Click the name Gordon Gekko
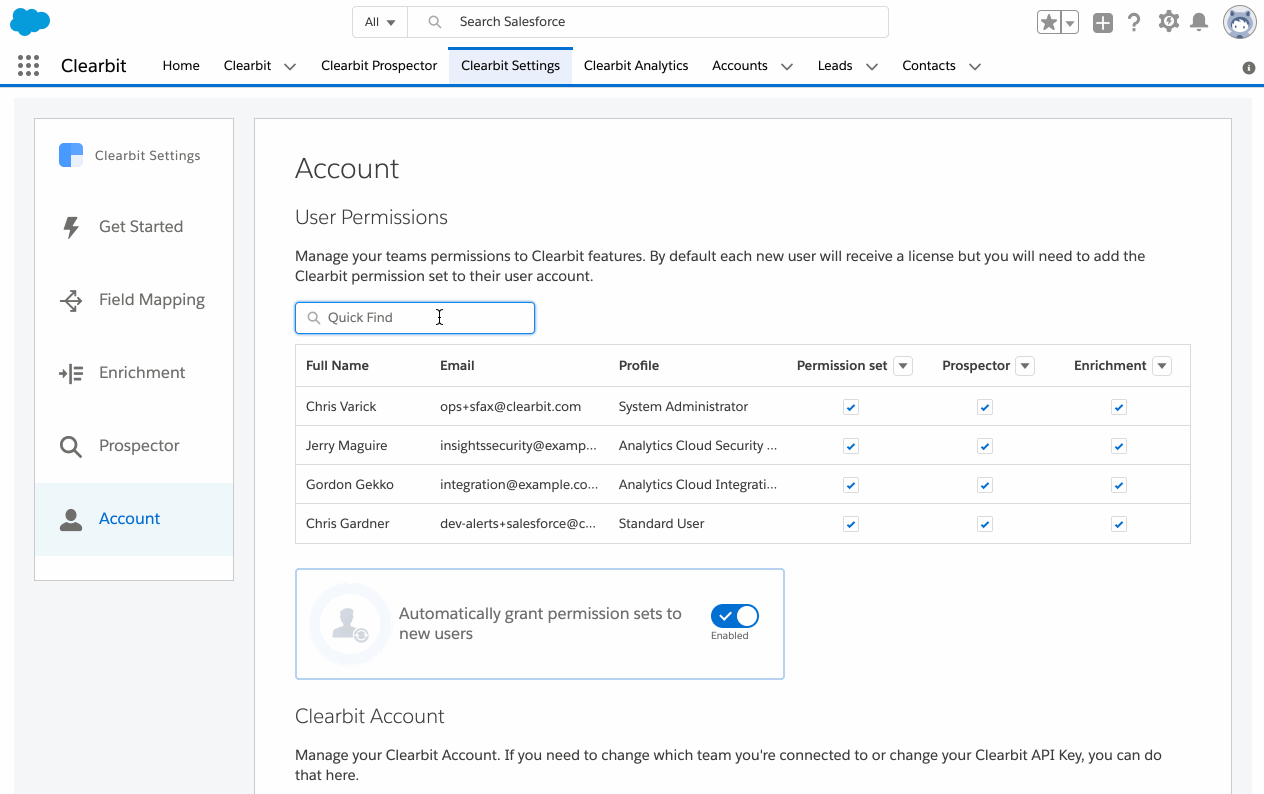 tap(350, 485)
